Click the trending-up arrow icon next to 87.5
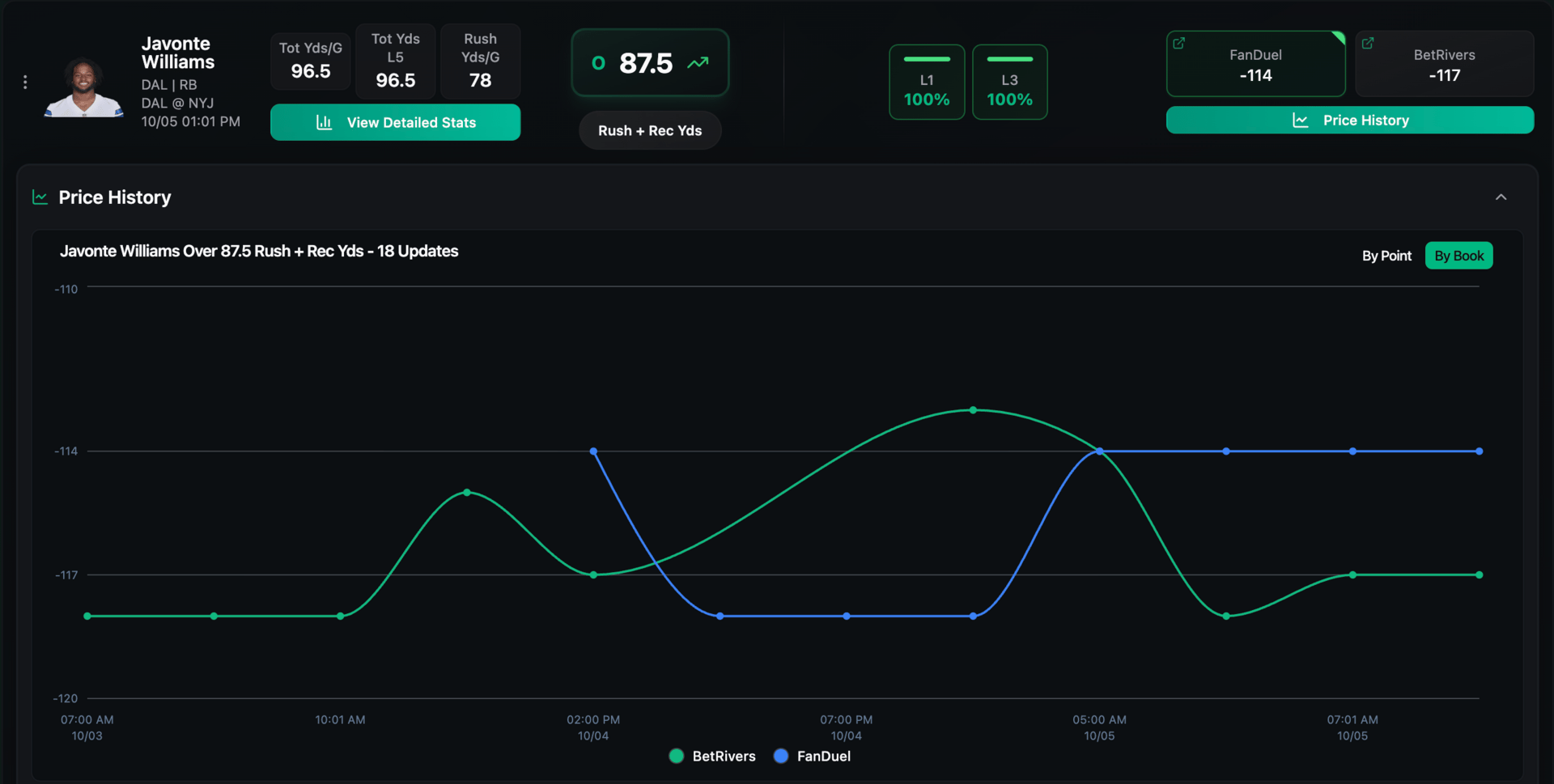The width and height of the screenshot is (1554, 784). pos(698,62)
